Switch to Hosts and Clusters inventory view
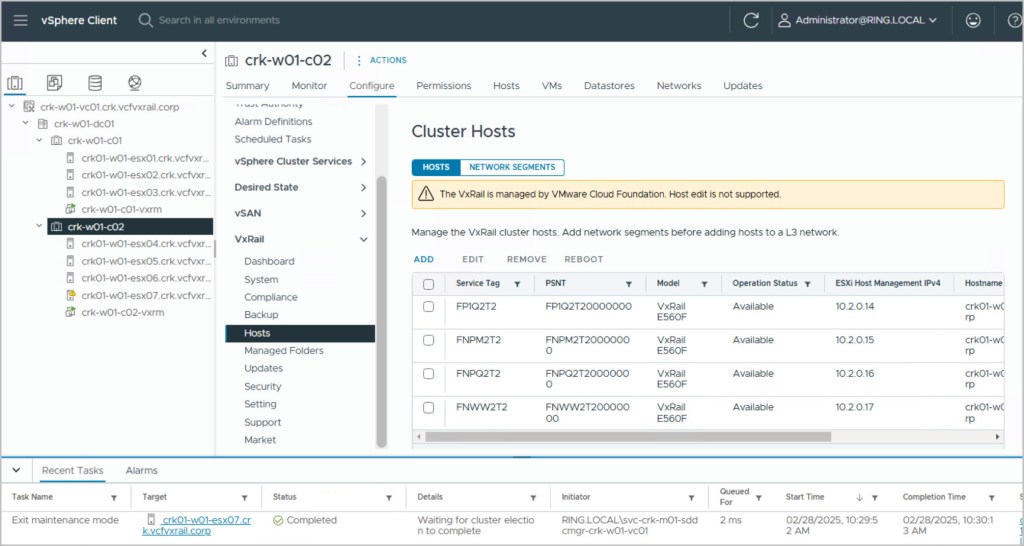 (x=16, y=83)
